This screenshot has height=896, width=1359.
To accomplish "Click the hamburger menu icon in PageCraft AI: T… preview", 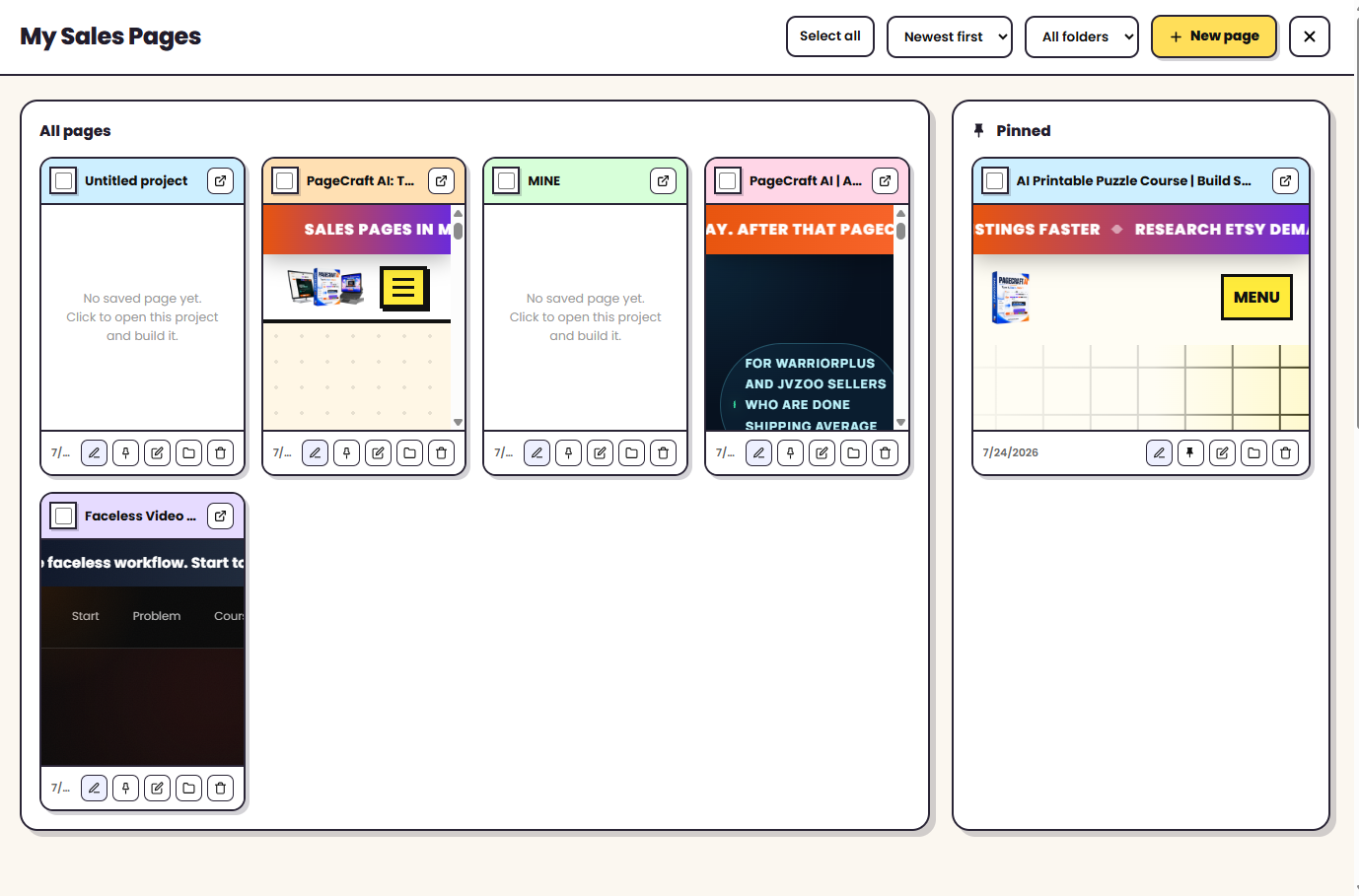I will click(403, 288).
